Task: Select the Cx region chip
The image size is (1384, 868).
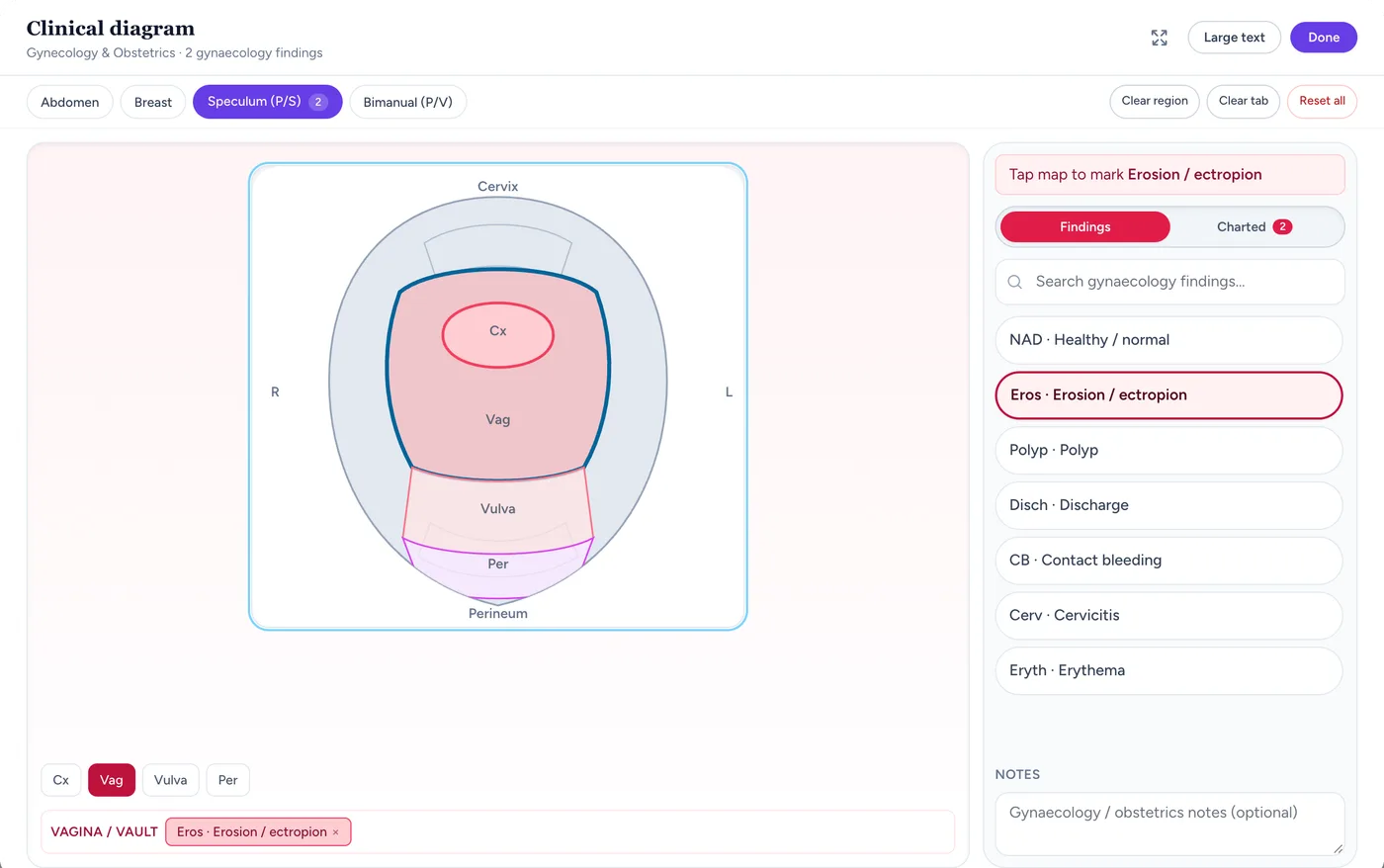Action: point(61,780)
